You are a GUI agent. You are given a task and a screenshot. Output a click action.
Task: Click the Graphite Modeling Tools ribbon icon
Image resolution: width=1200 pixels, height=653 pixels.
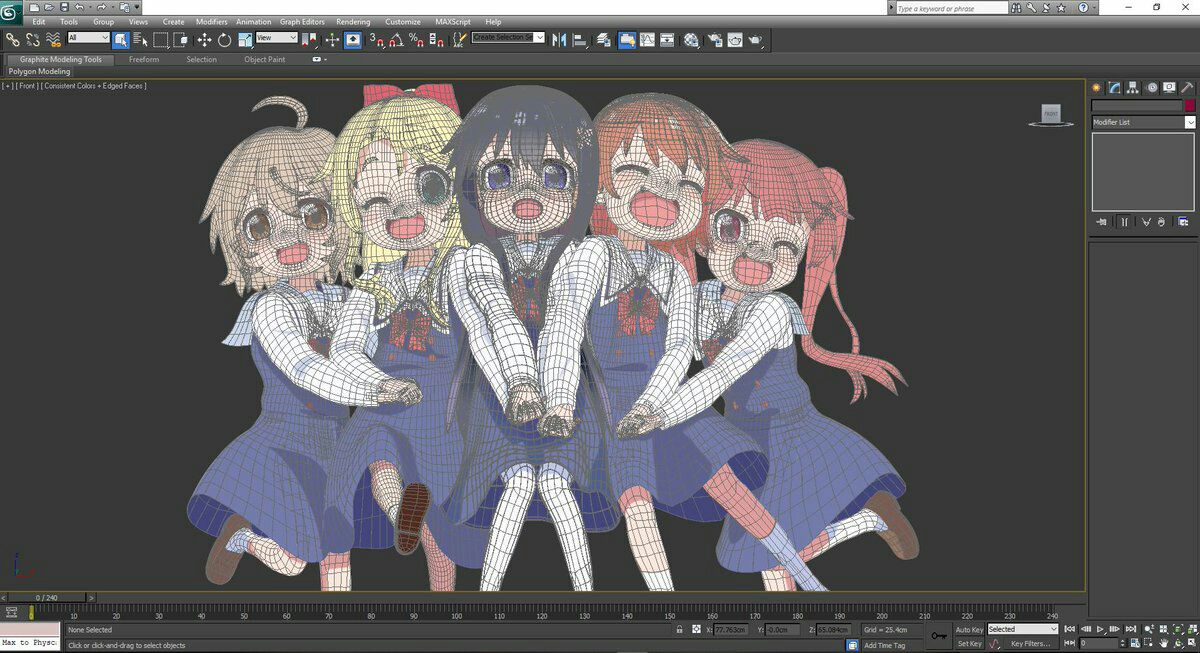click(627, 40)
